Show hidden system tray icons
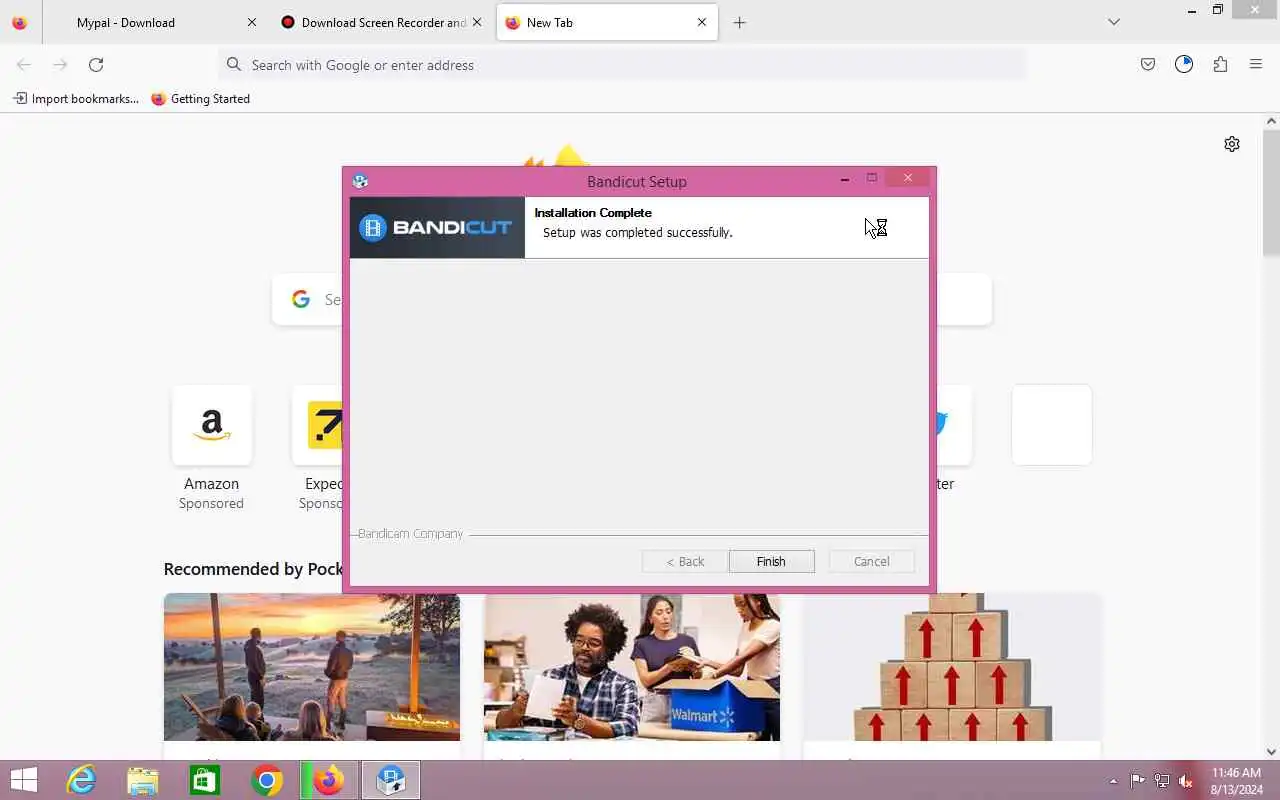This screenshot has height=800, width=1280. click(x=1114, y=781)
